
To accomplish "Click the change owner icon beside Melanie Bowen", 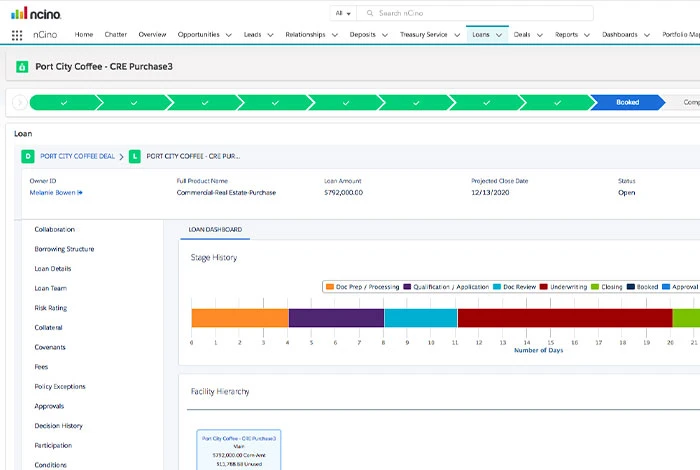I will point(80,192).
